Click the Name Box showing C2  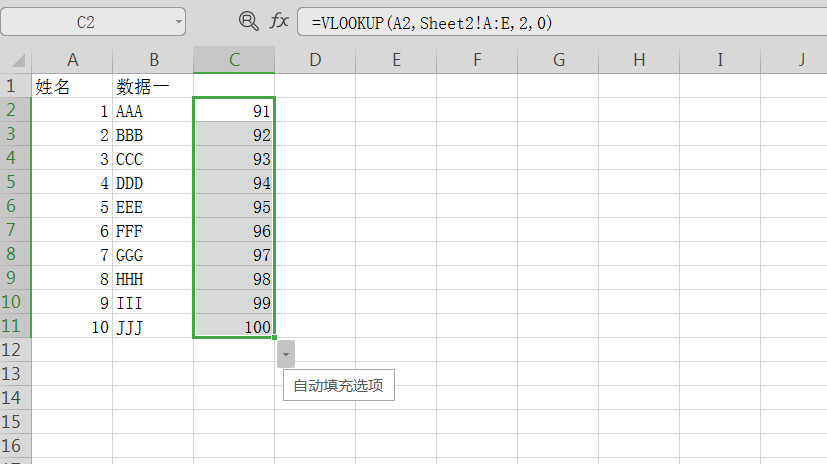[93, 22]
